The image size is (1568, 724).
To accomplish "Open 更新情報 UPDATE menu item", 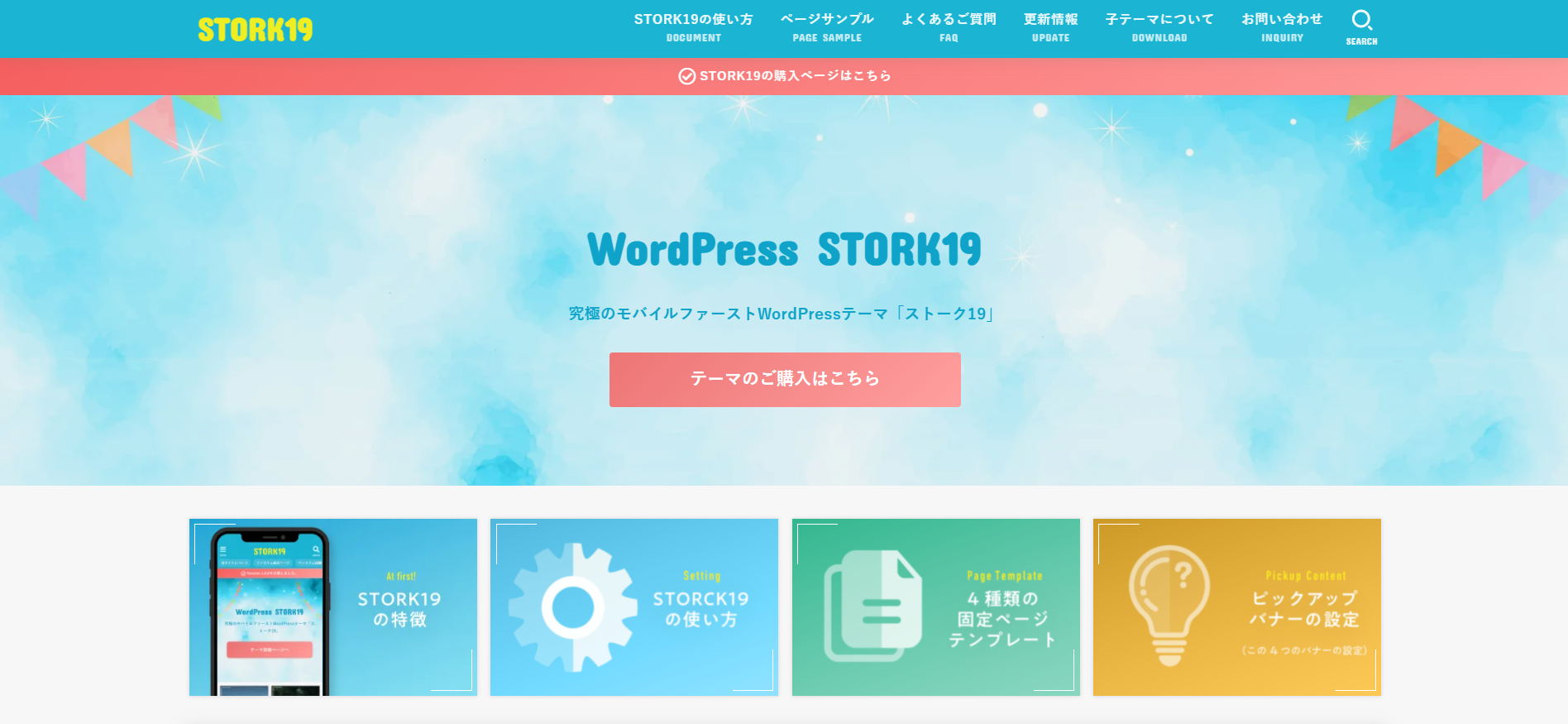I will 1050,27.
